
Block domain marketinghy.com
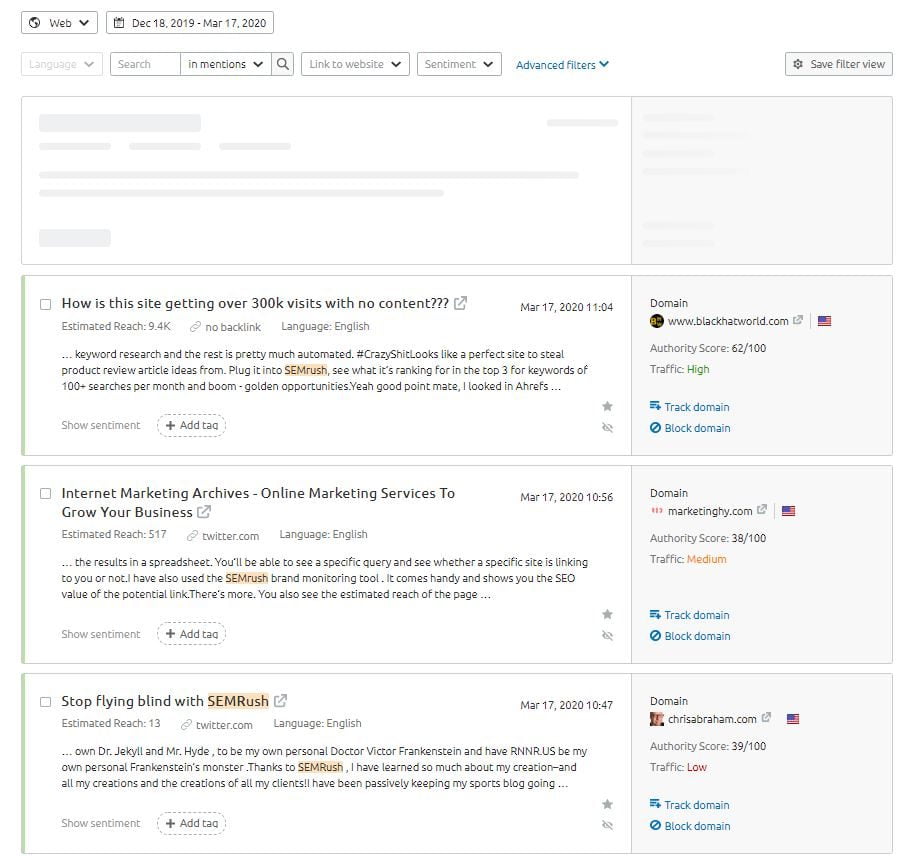coord(690,636)
